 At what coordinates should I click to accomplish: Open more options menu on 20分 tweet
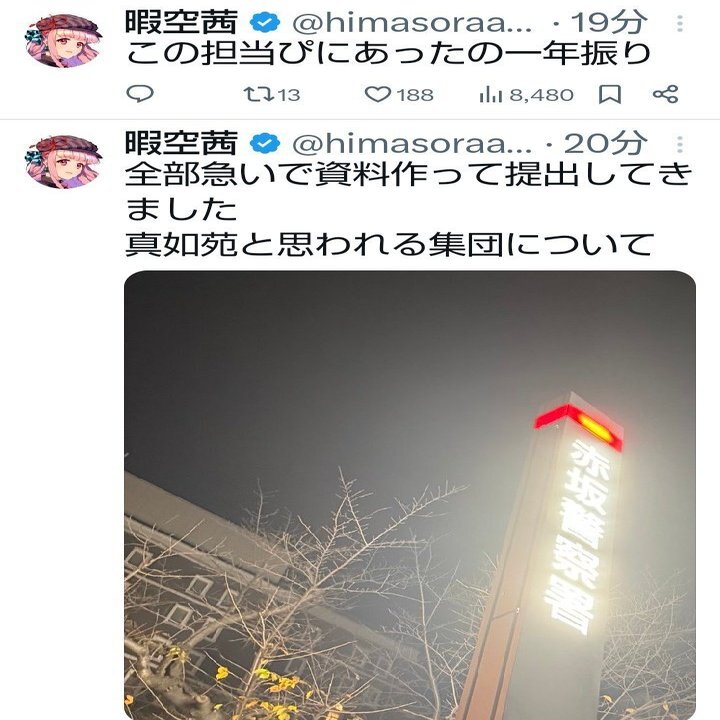coord(680,144)
